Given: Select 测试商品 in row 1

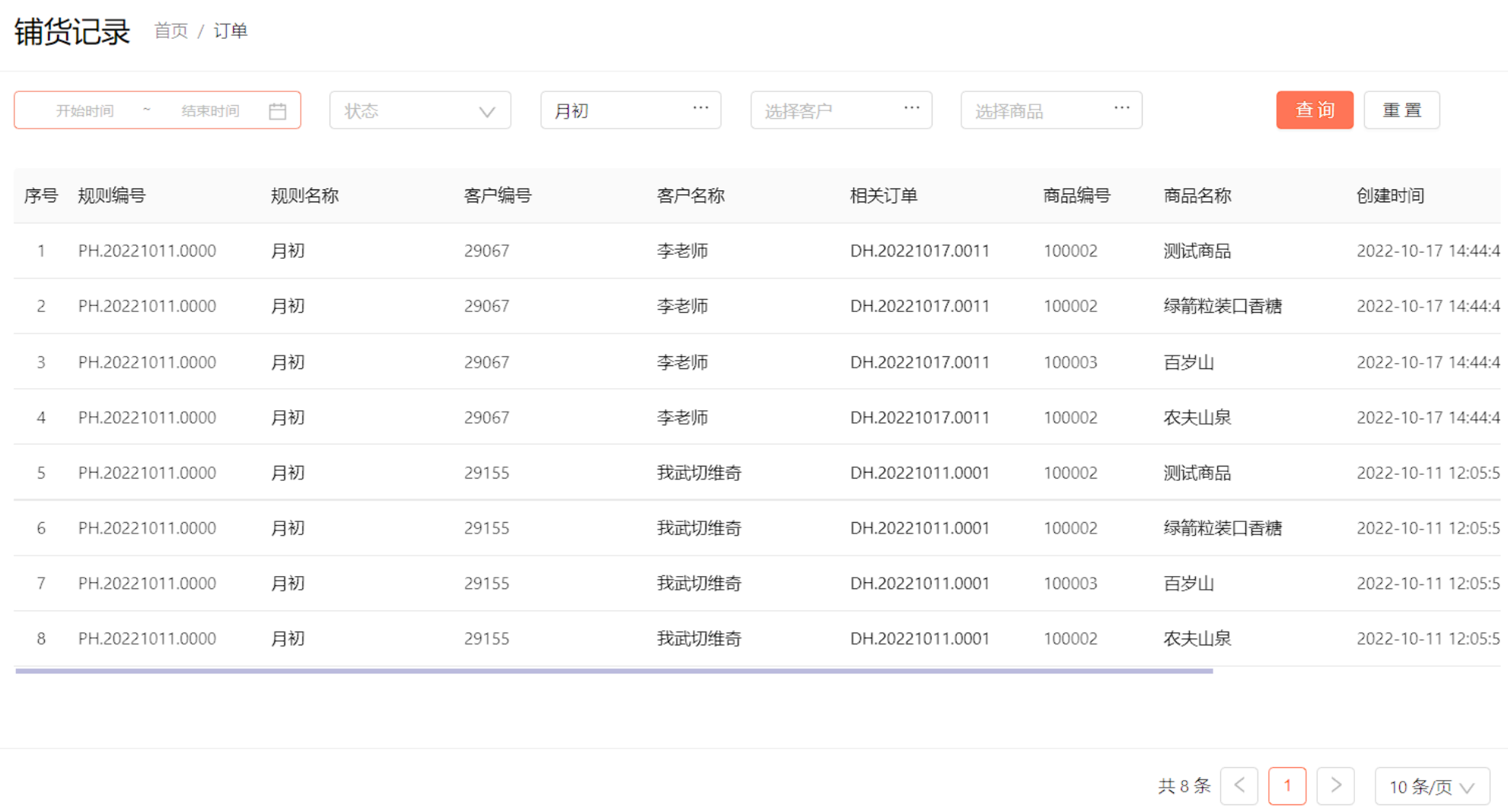Looking at the screenshot, I should click(x=1197, y=251).
